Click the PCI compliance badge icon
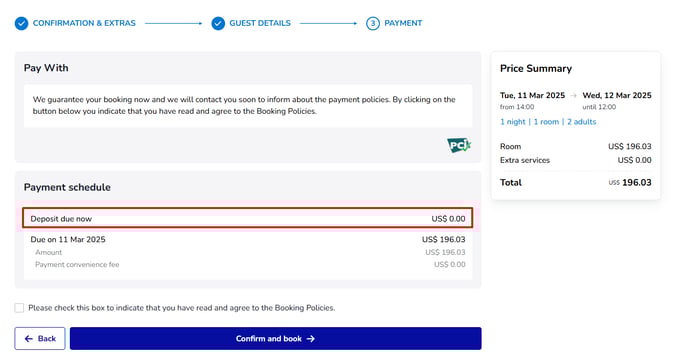The image size is (688, 363). point(459,145)
